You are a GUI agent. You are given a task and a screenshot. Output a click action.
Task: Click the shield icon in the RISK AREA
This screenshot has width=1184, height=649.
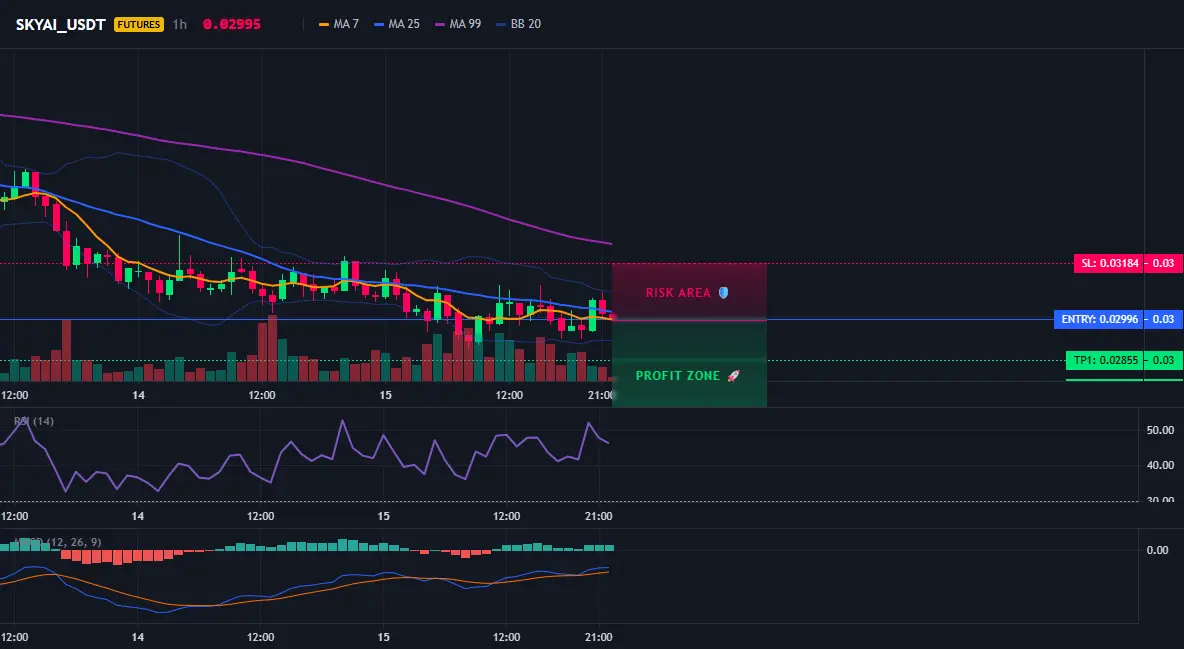click(723, 292)
